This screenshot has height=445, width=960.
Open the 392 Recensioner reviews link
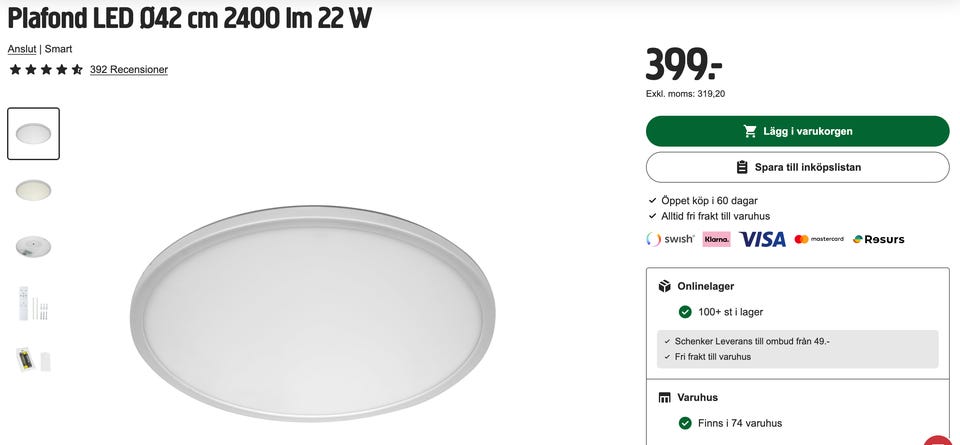click(x=129, y=70)
